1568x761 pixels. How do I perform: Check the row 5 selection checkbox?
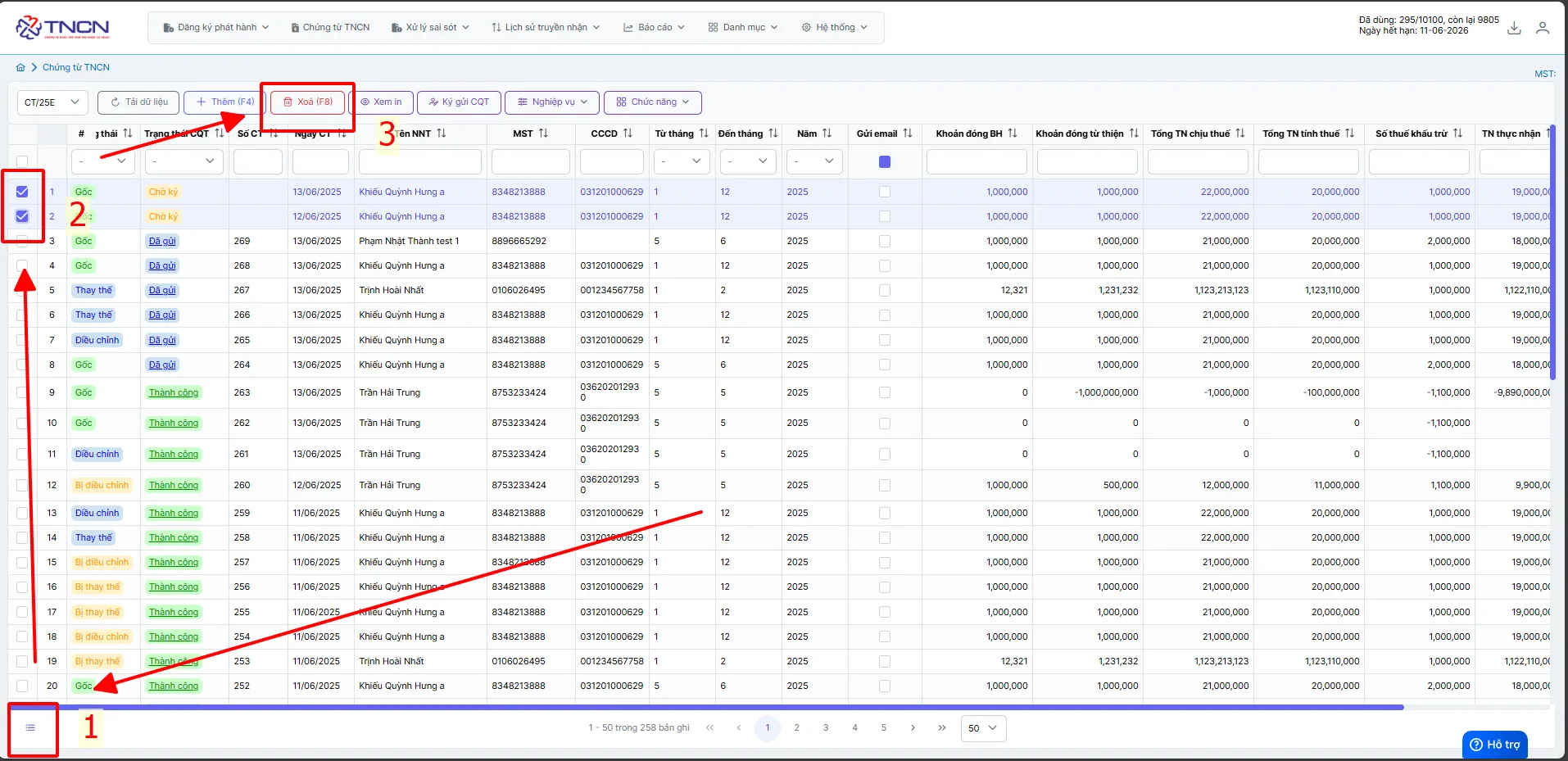(22, 290)
